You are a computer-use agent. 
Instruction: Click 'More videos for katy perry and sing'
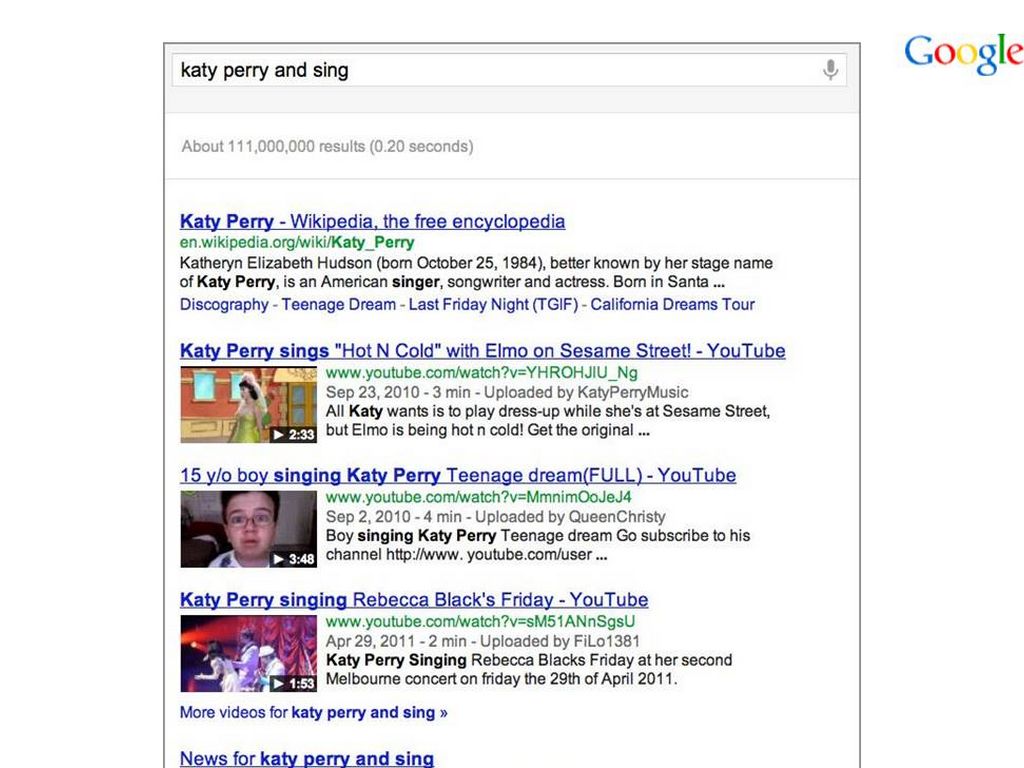pyautogui.click(x=313, y=712)
